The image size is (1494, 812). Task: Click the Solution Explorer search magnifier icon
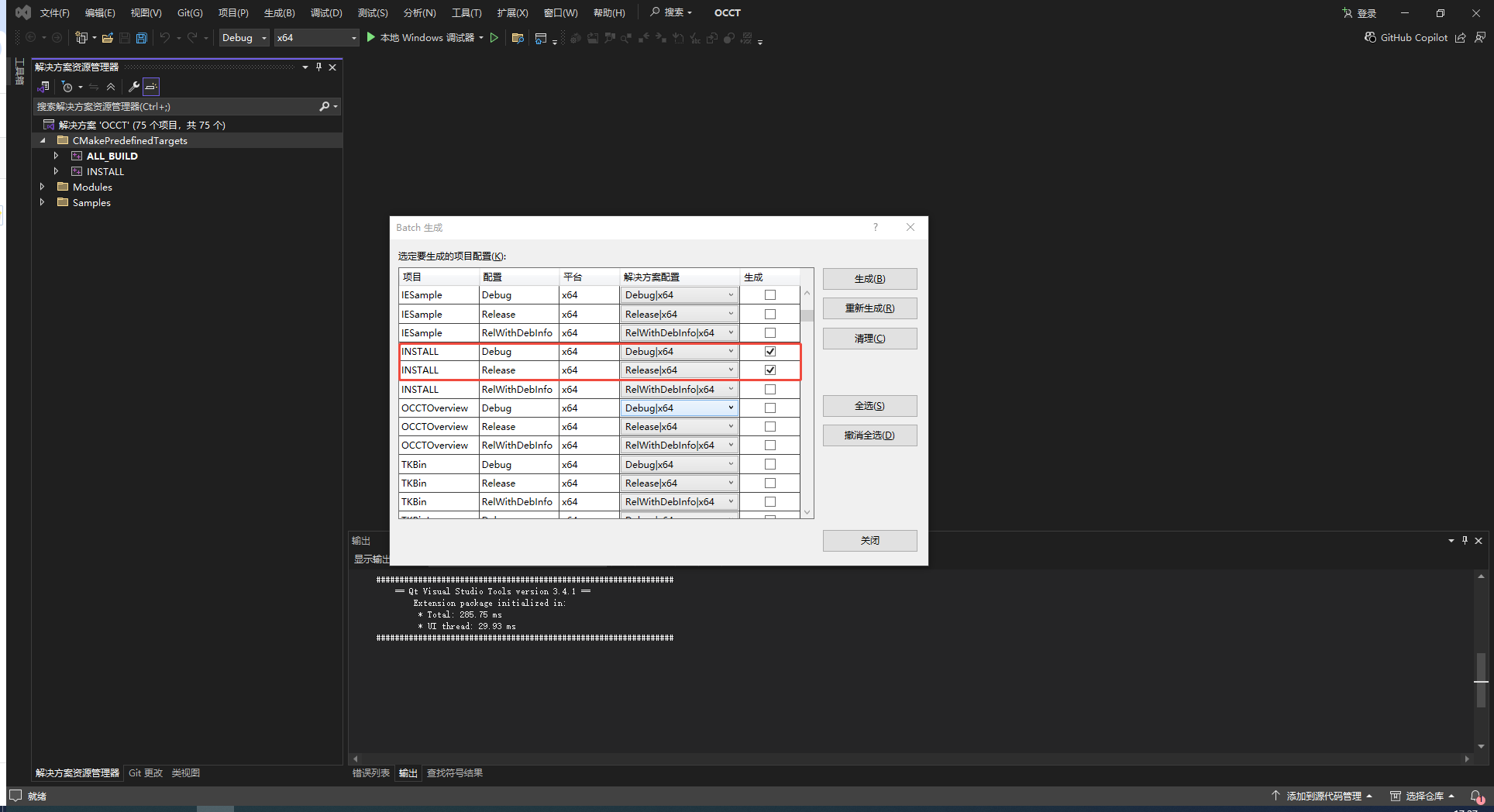pyautogui.click(x=325, y=106)
